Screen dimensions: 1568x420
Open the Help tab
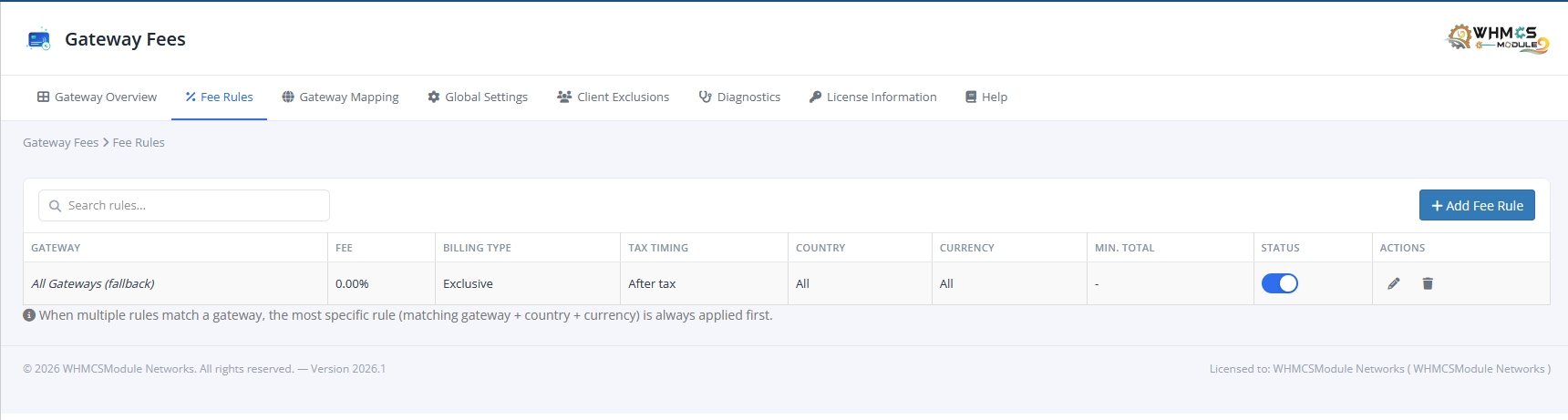tap(986, 97)
